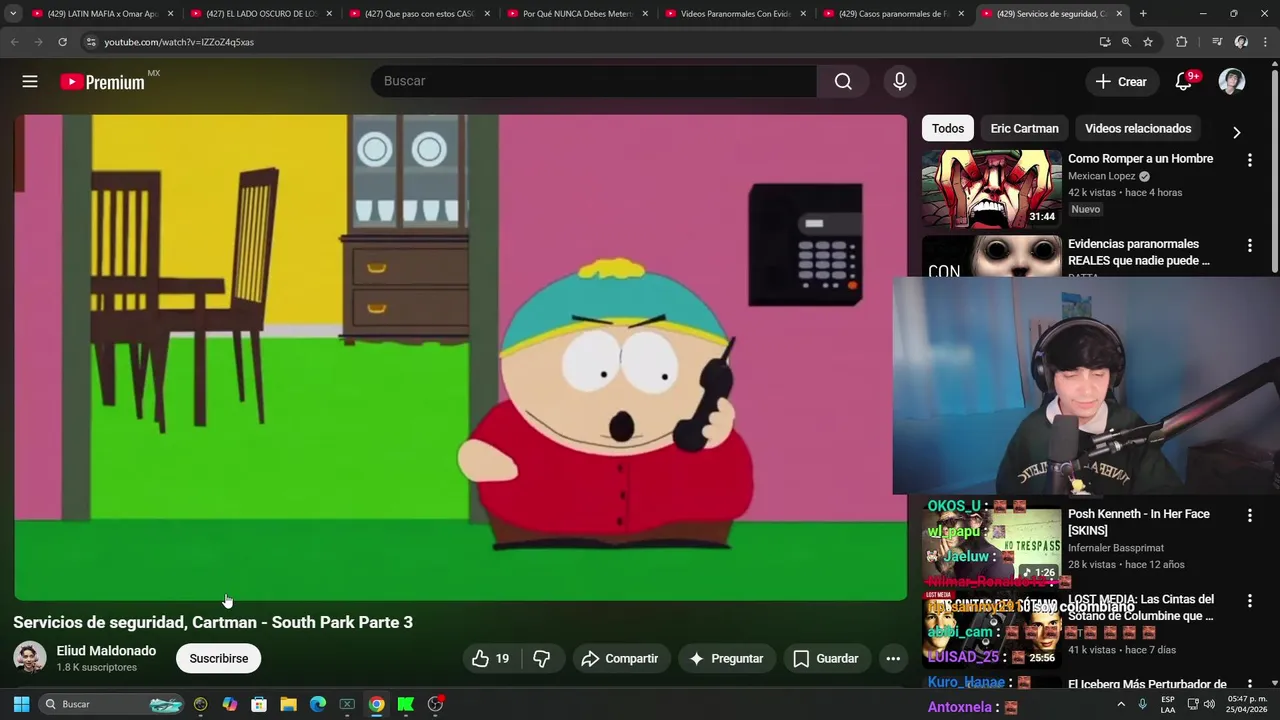Image resolution: width=1280 pixels, height=720 pixels.
Task: Open options for Como Romper a un Hombre
Action: 1249,160
